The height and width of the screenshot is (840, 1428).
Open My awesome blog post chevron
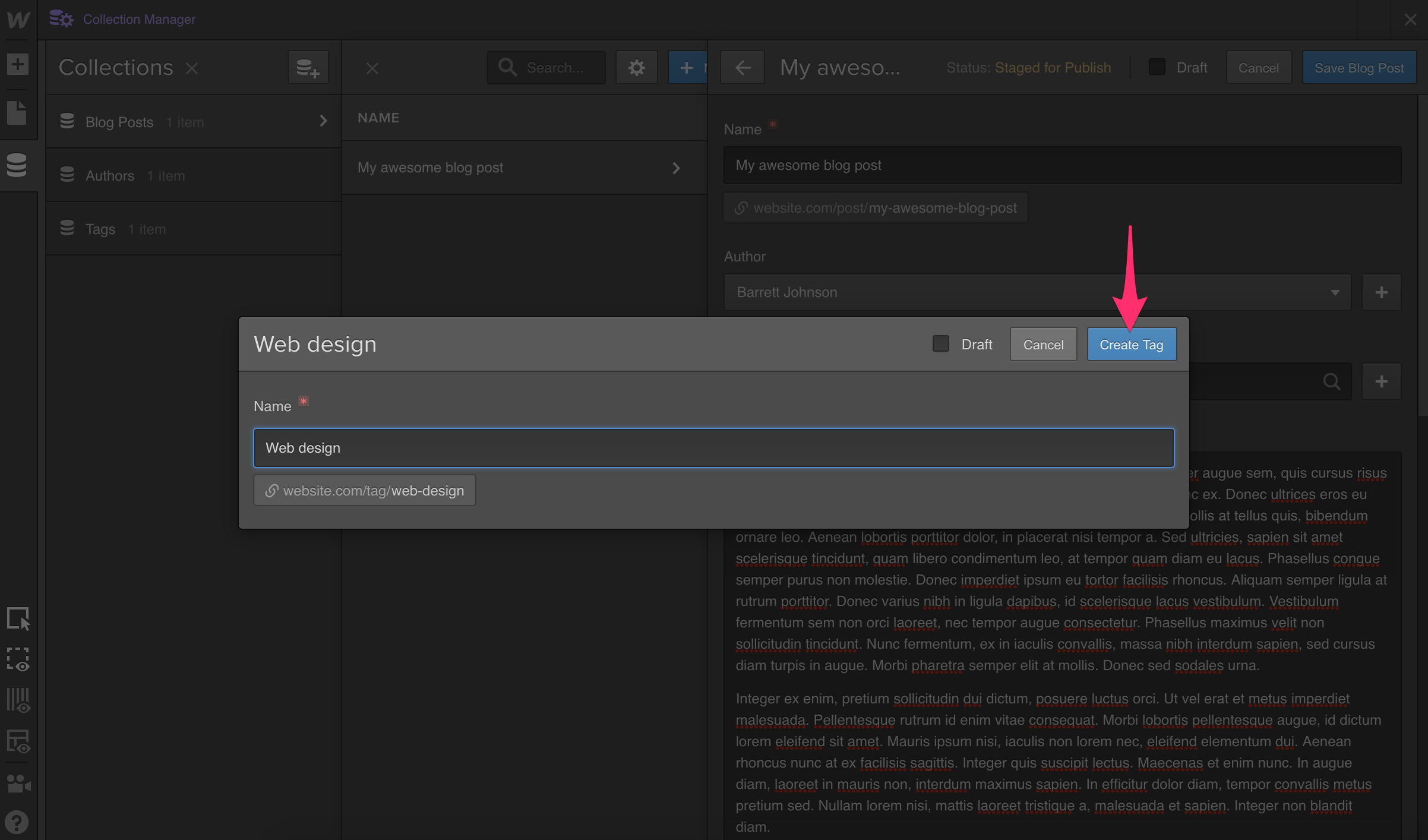pos(676,168)
